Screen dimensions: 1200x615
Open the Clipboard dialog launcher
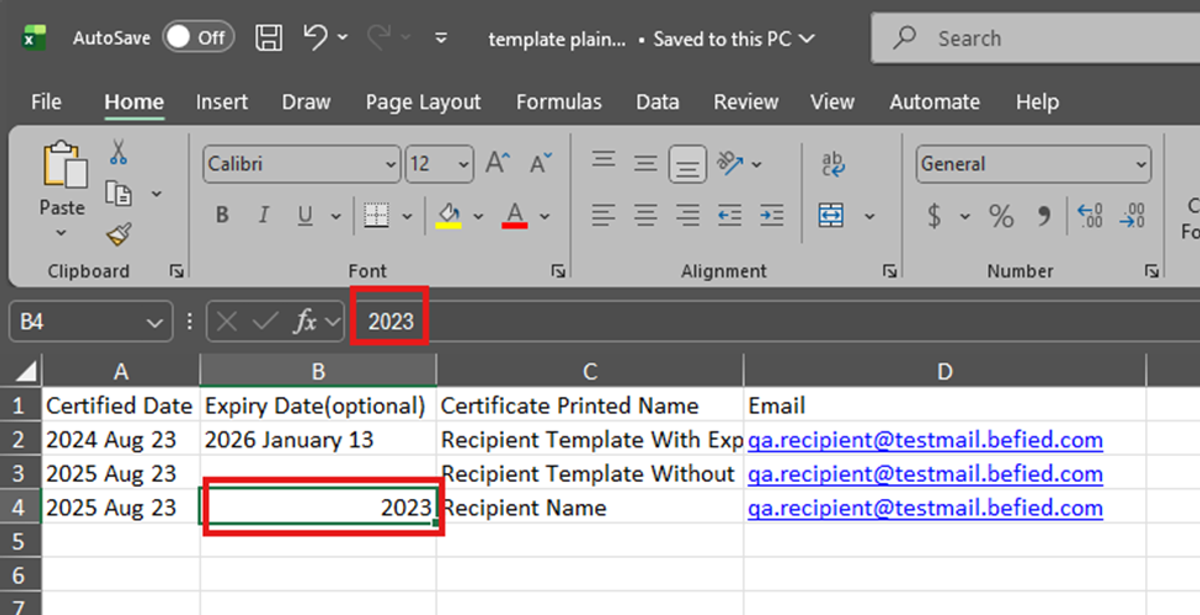[x=177, y=271]
